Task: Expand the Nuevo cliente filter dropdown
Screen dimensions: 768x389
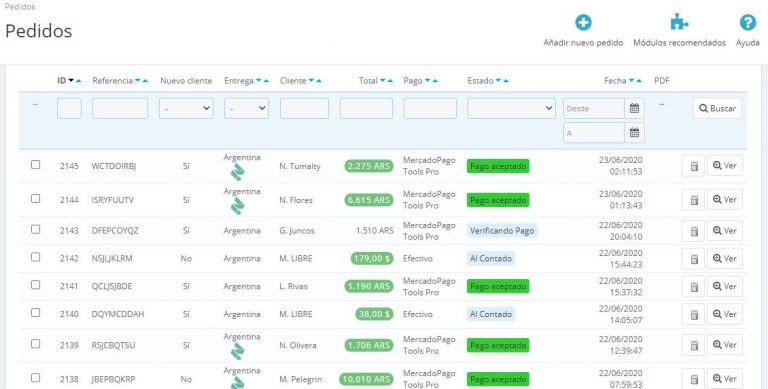Action: pyautogui.click(x=186, y=108)
